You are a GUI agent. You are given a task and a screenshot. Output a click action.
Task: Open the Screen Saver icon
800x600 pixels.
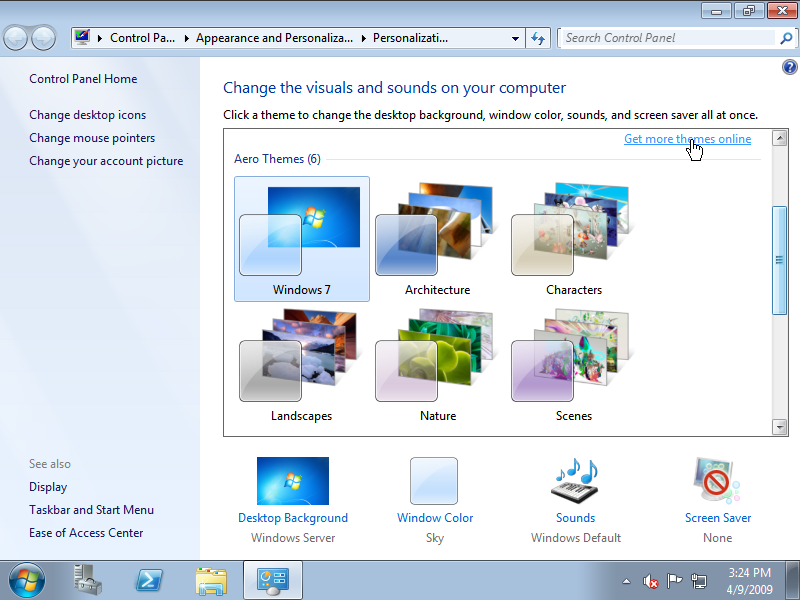pos(717,481)
